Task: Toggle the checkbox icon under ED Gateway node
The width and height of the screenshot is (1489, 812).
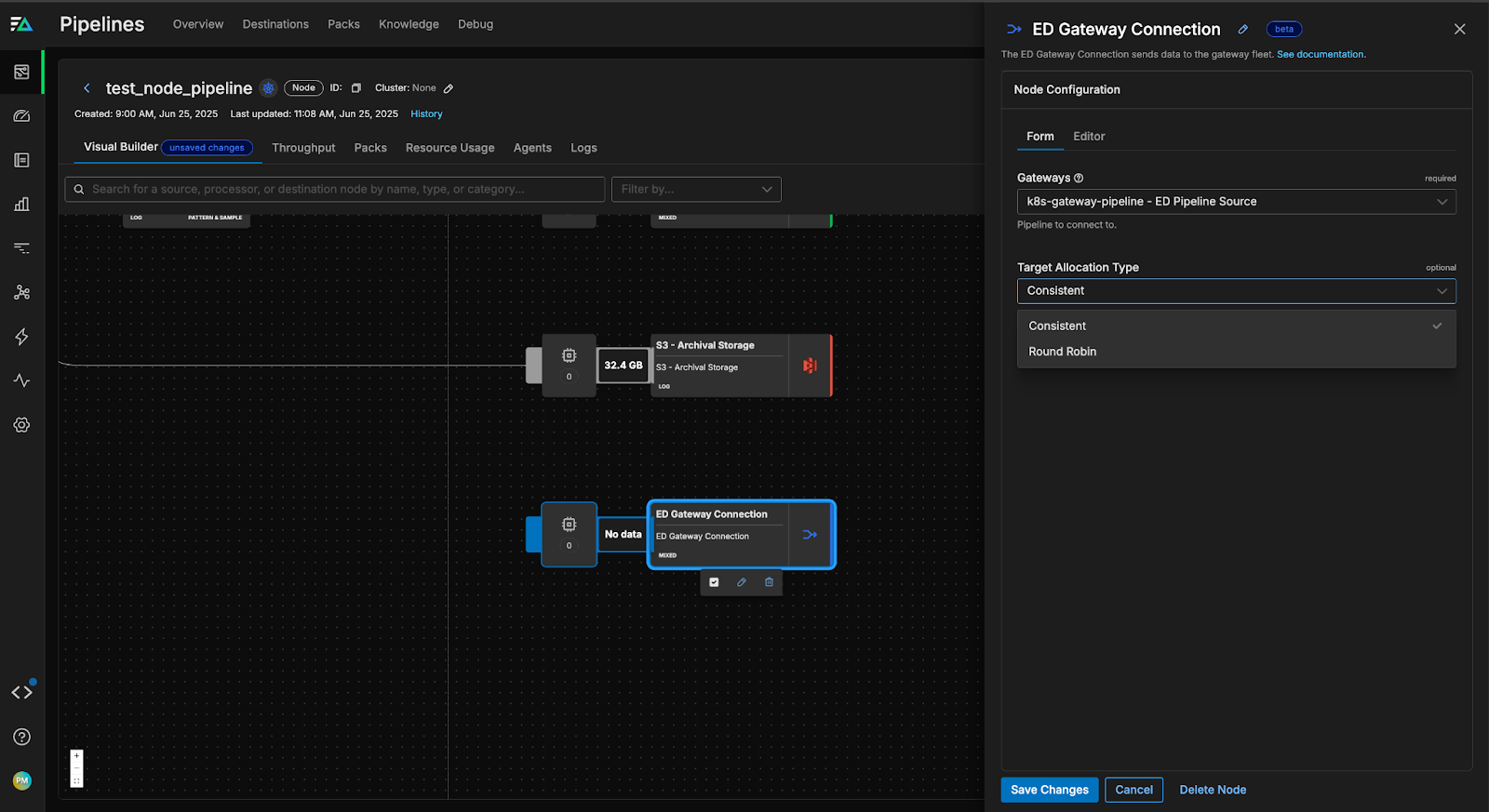Action: (714, 582)
